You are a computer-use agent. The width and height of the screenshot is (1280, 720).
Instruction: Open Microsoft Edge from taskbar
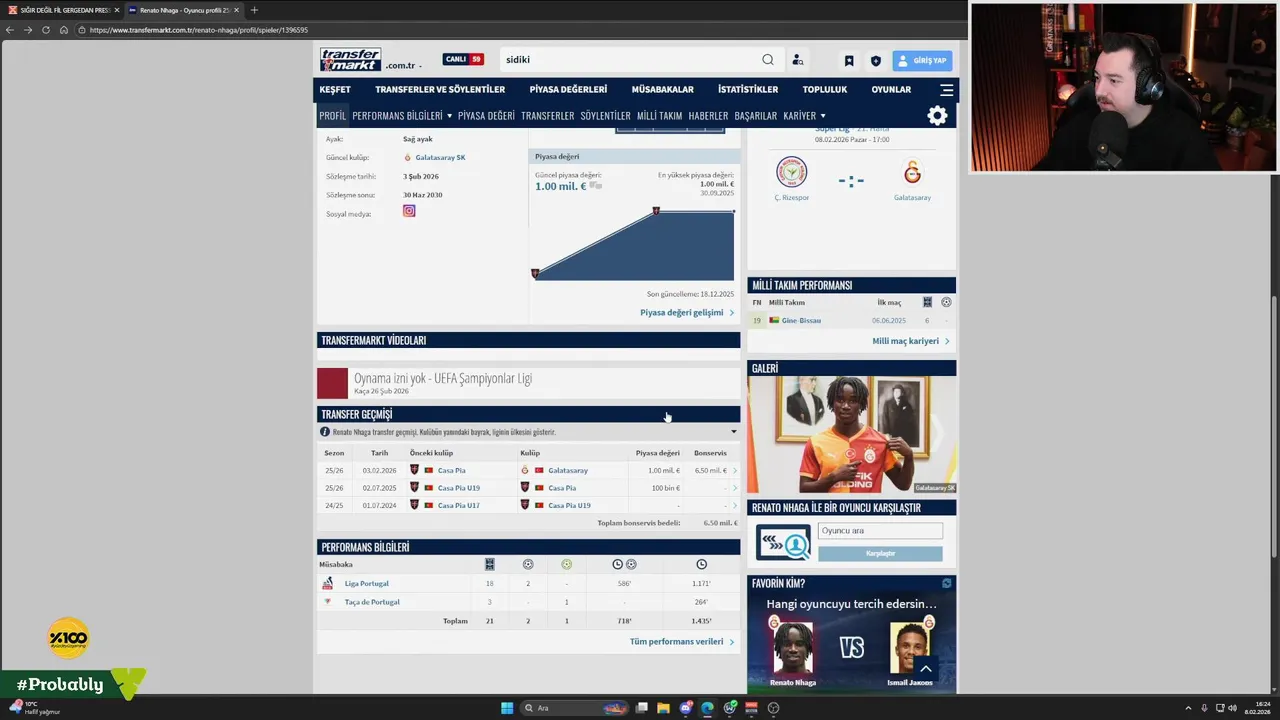coord(707,708)
